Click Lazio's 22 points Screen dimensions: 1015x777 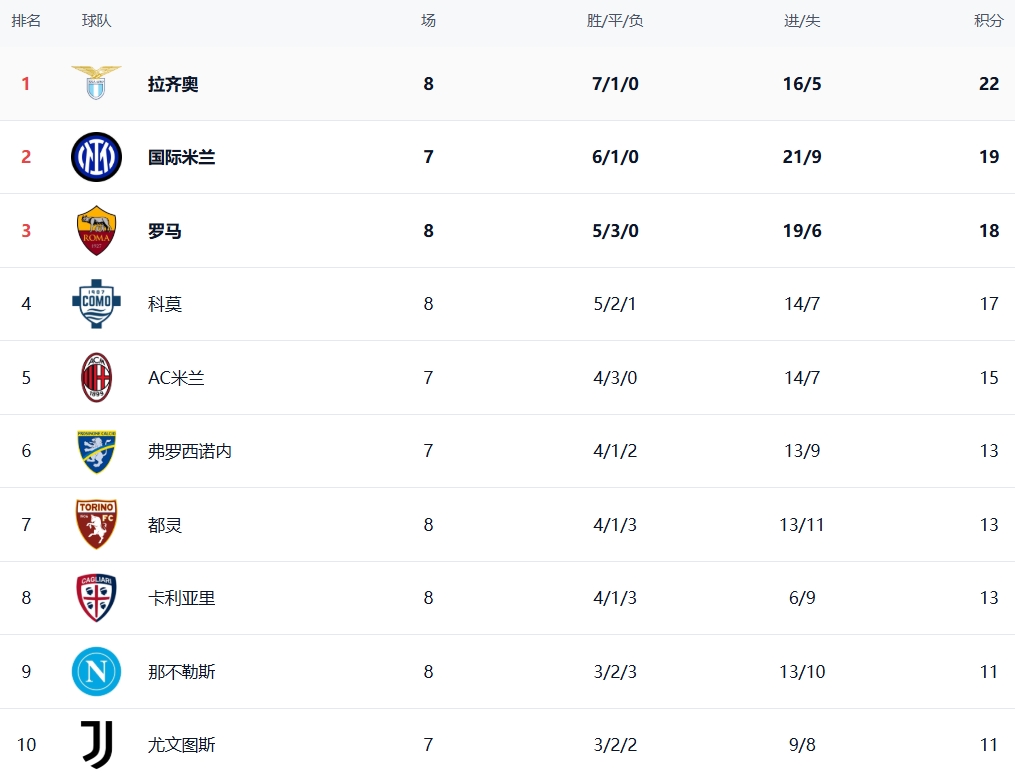(988, 84)
